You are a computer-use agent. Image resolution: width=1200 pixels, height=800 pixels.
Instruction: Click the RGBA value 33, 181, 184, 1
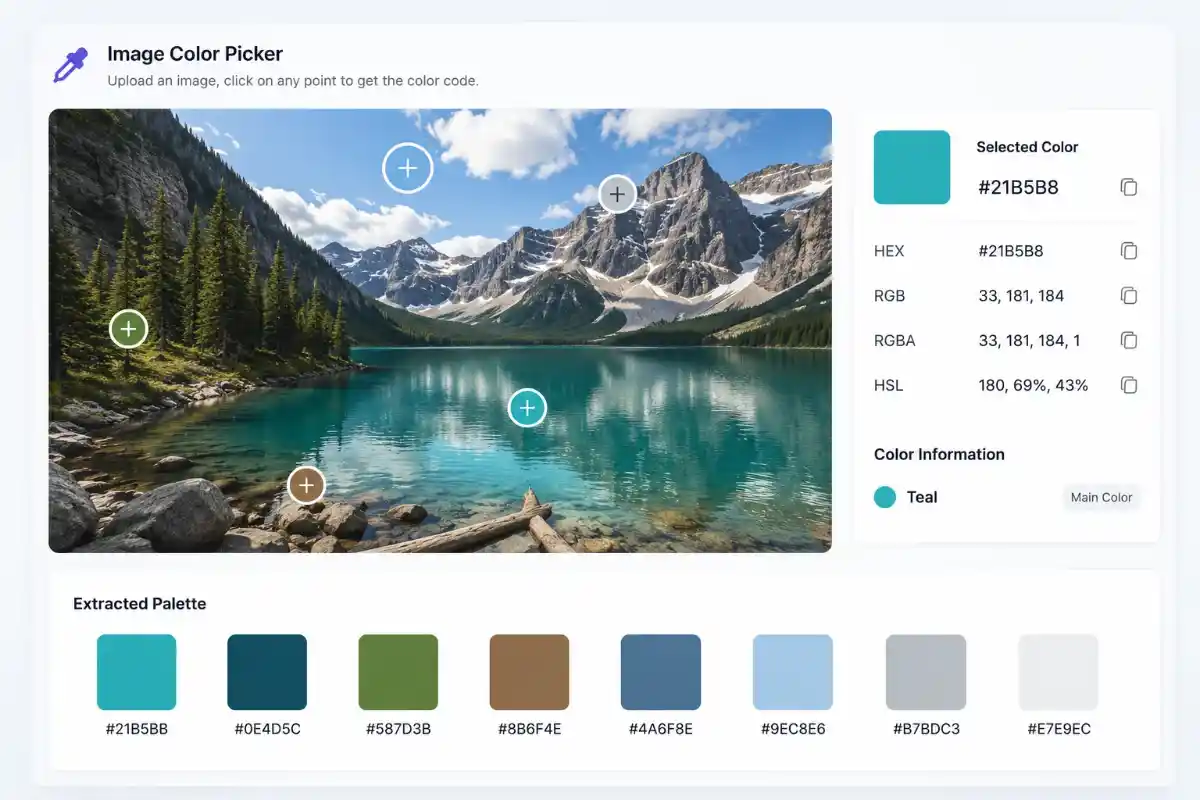[x=1029, y=341]
